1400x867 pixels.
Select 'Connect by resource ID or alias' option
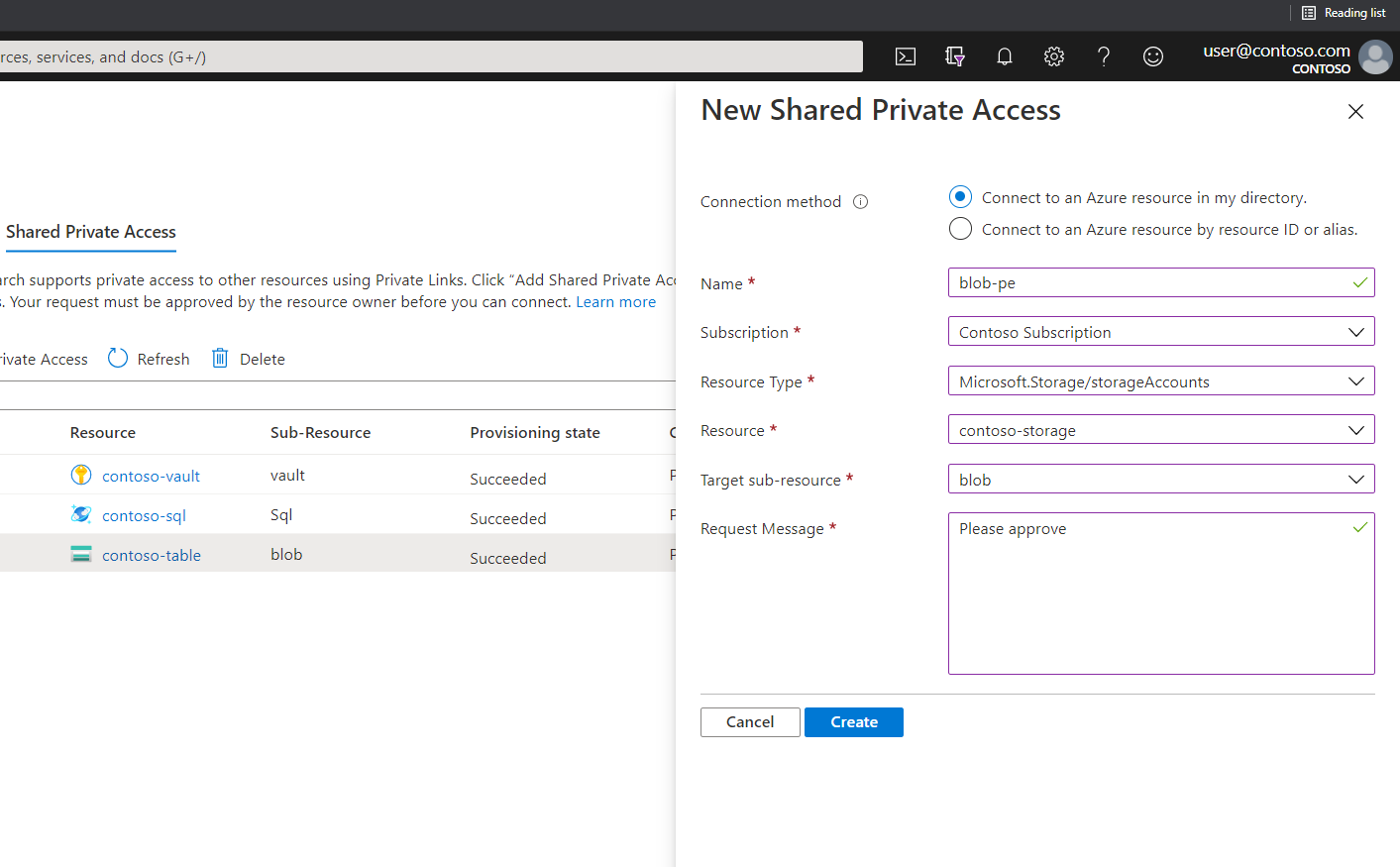(960, 229)
